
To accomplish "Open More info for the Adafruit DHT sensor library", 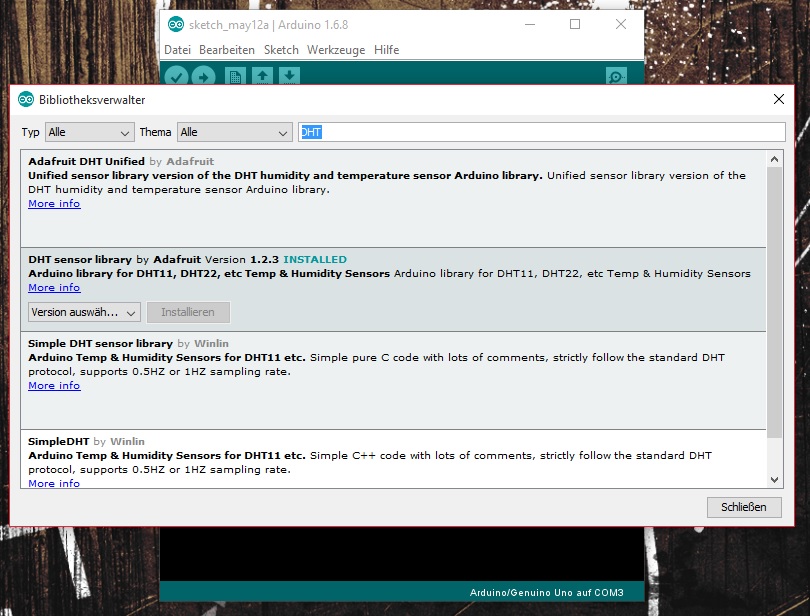I will click(x=54, y=287).
